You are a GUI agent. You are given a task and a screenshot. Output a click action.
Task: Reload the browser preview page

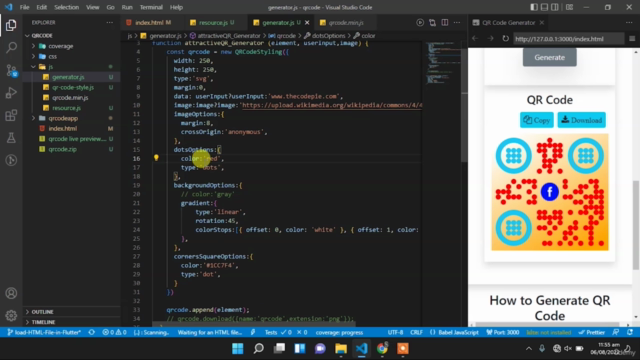(505, 38)
